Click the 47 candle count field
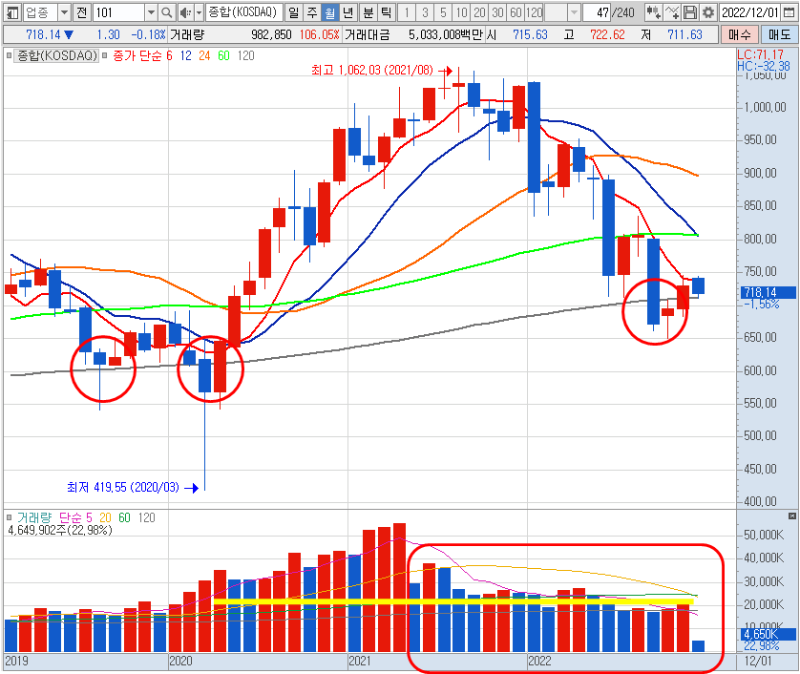This screenshot has width=800, height=674. tap(597, 12)
